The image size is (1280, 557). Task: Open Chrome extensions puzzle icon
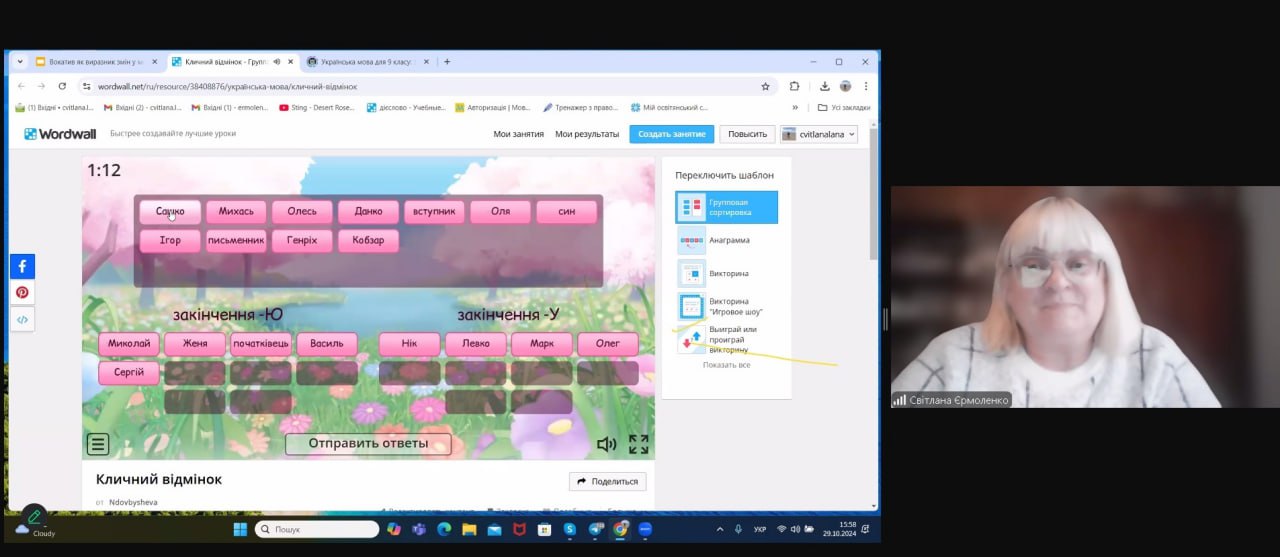[794, 86]
